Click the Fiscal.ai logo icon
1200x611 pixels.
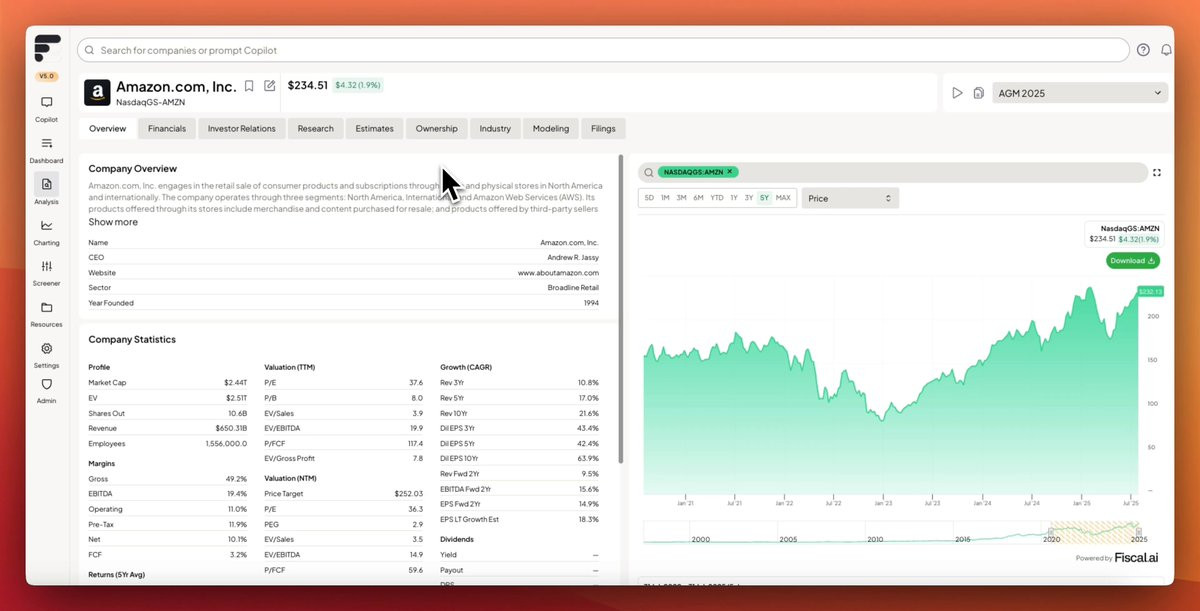click(47, 49)
